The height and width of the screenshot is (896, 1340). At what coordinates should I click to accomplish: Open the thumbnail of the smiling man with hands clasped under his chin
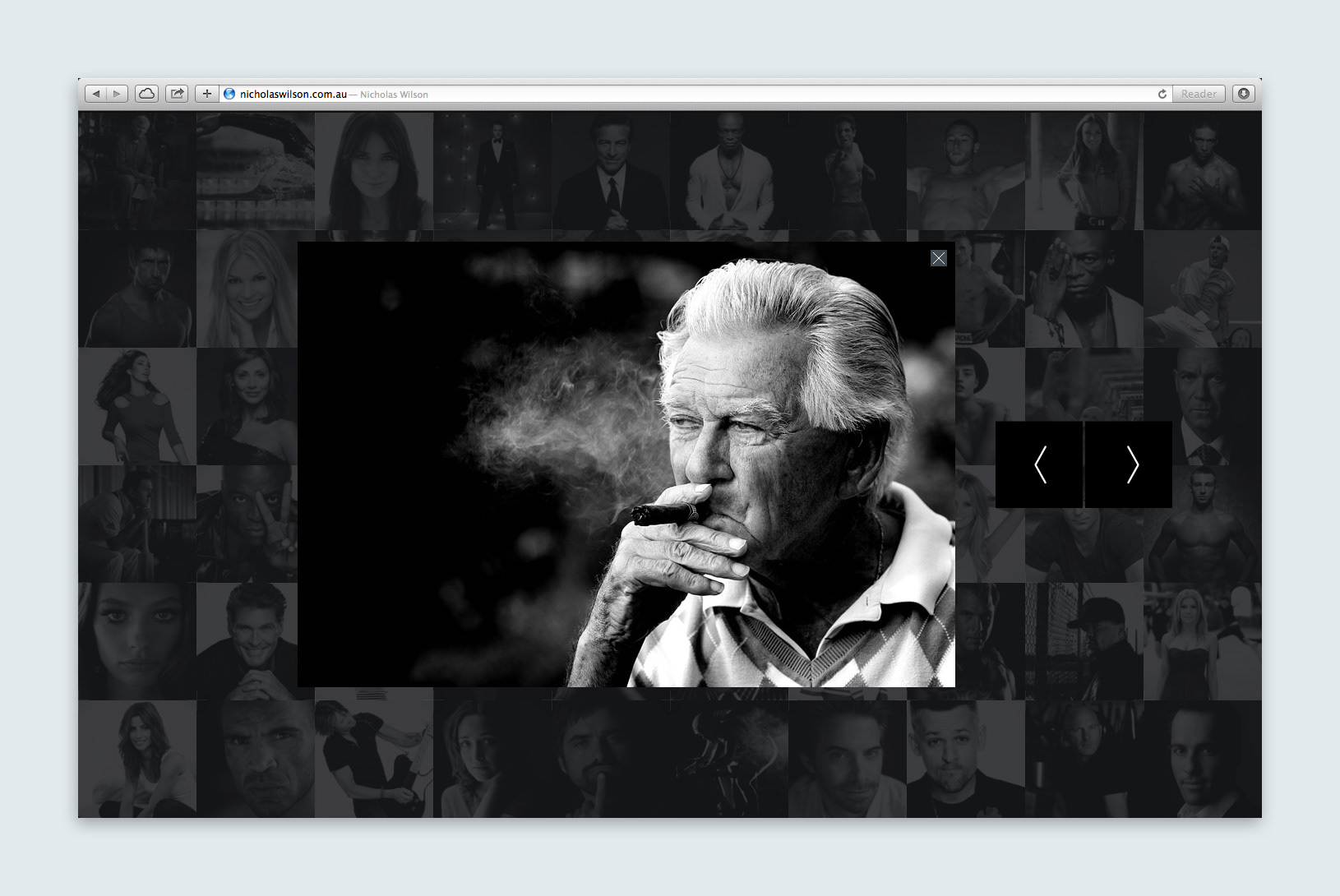click(247, 641)
